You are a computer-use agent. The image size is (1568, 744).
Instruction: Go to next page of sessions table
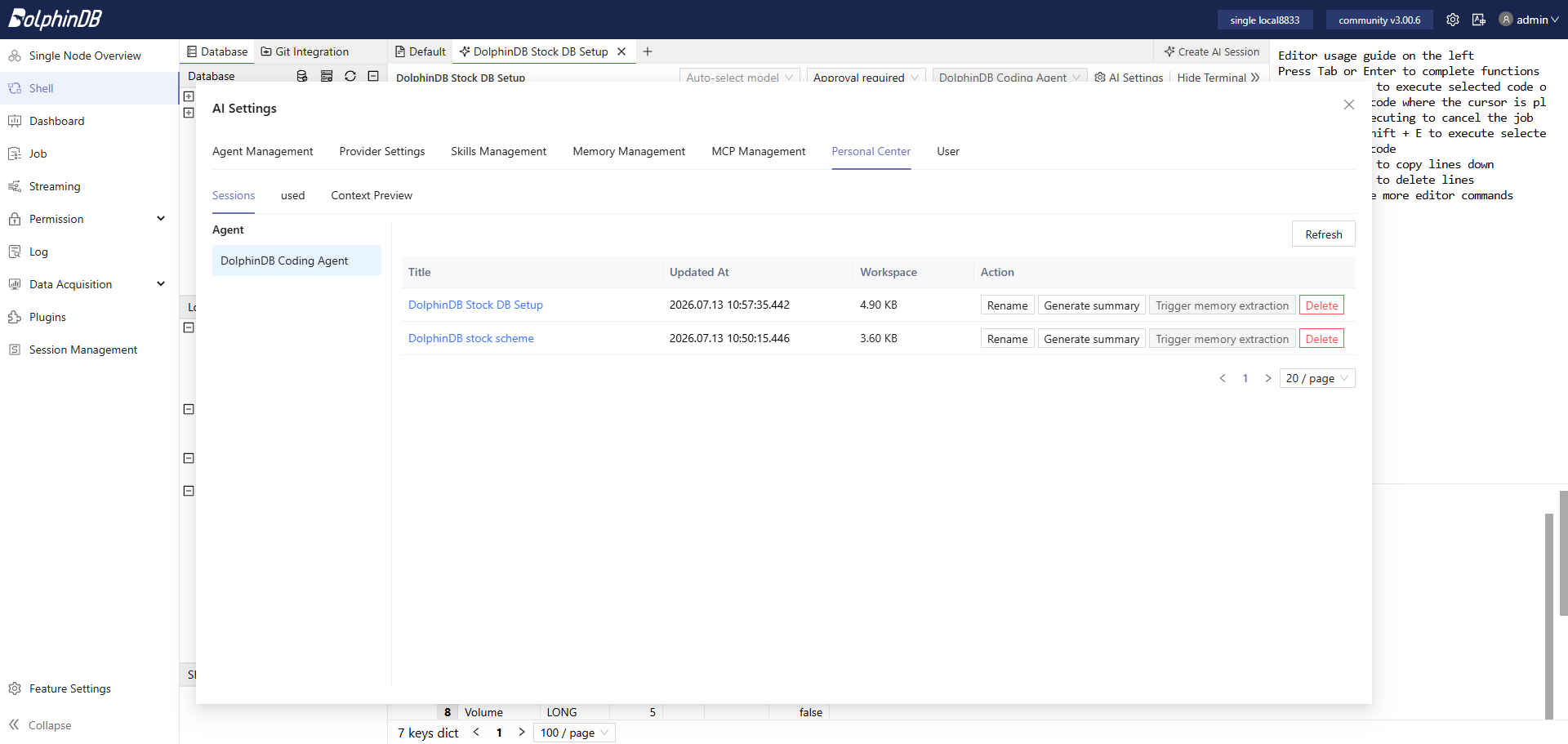1268,378
